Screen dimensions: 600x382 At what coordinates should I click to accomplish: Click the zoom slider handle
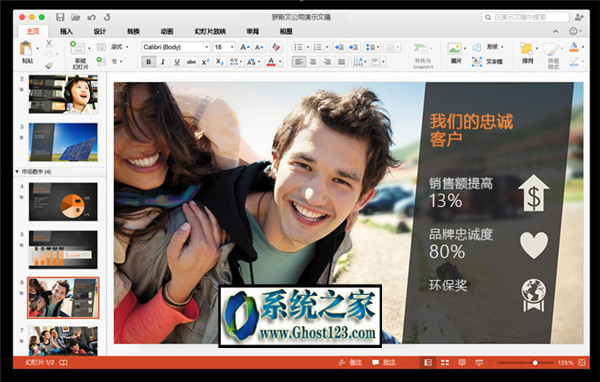(x=535, y=362)
